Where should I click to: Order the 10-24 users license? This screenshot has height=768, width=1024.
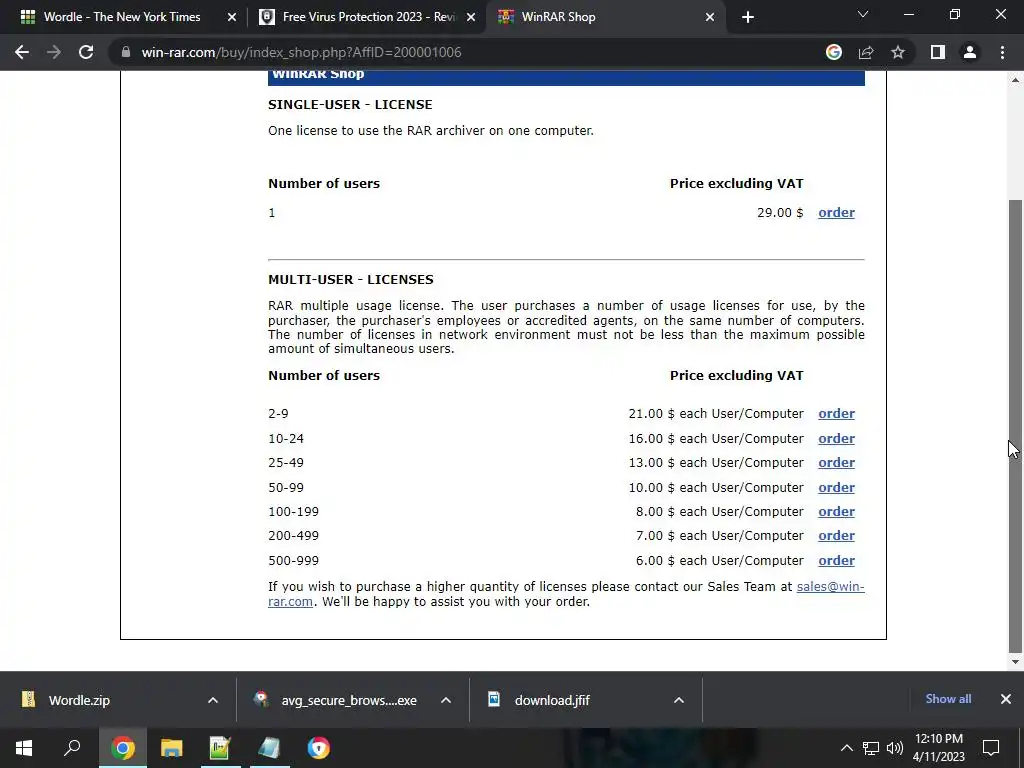pos(836,438)
